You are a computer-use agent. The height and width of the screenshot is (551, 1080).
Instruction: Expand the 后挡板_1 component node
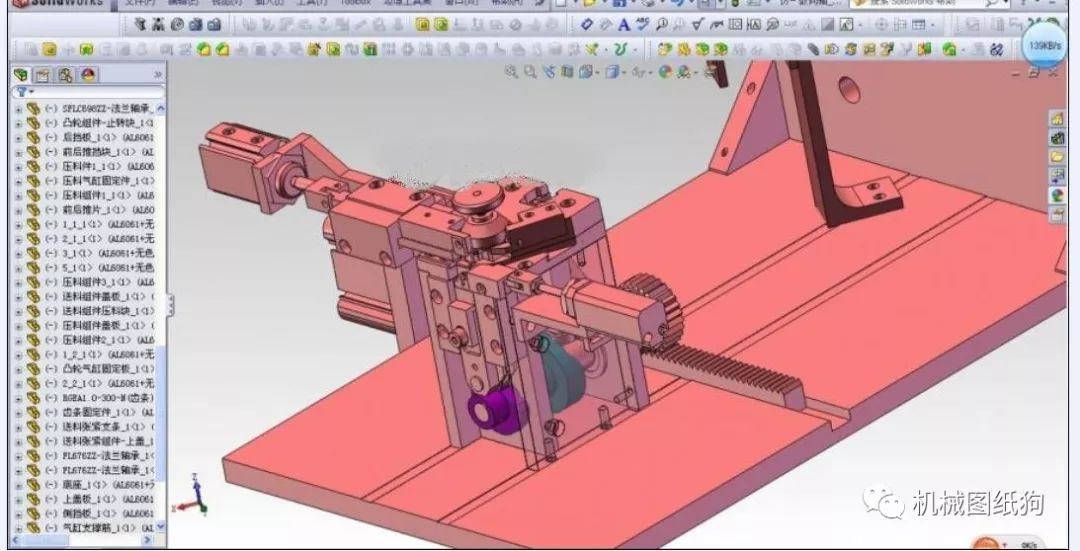pyautogui.click(x=19, y=138)
